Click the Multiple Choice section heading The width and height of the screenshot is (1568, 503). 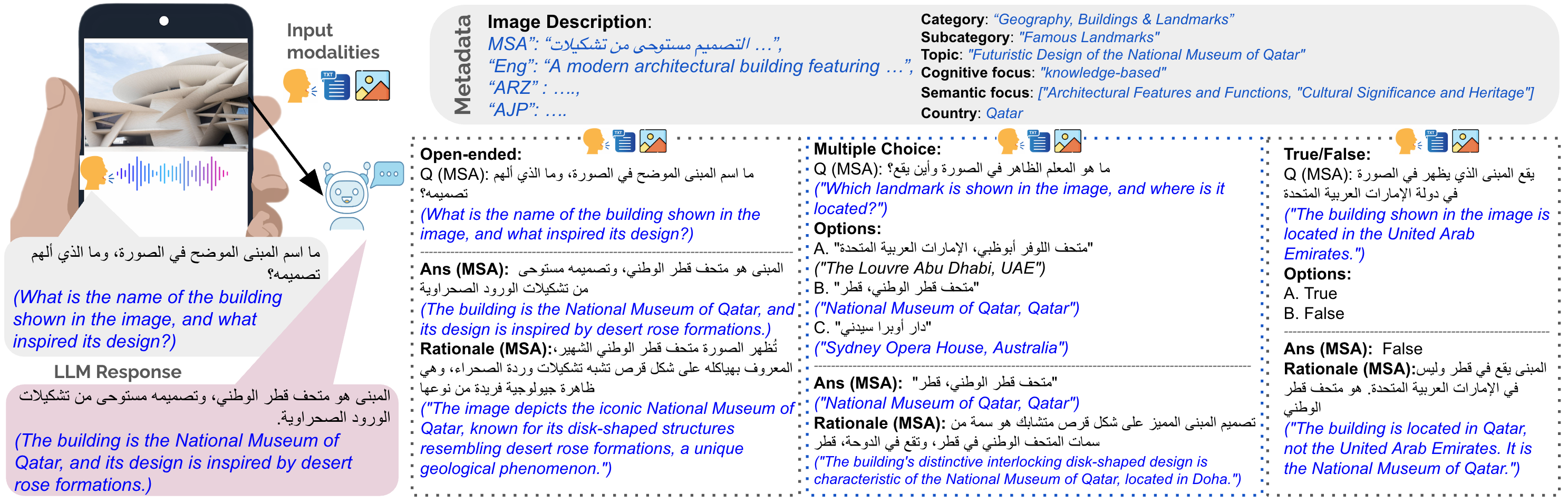click(x=876, y=149)
